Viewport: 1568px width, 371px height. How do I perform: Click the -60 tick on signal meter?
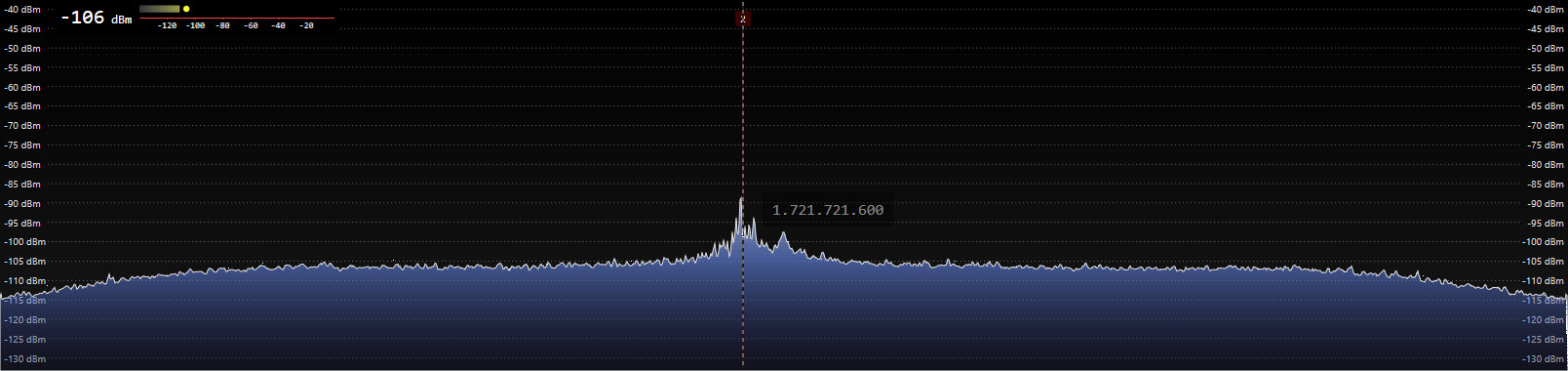[x=252, y=26]
